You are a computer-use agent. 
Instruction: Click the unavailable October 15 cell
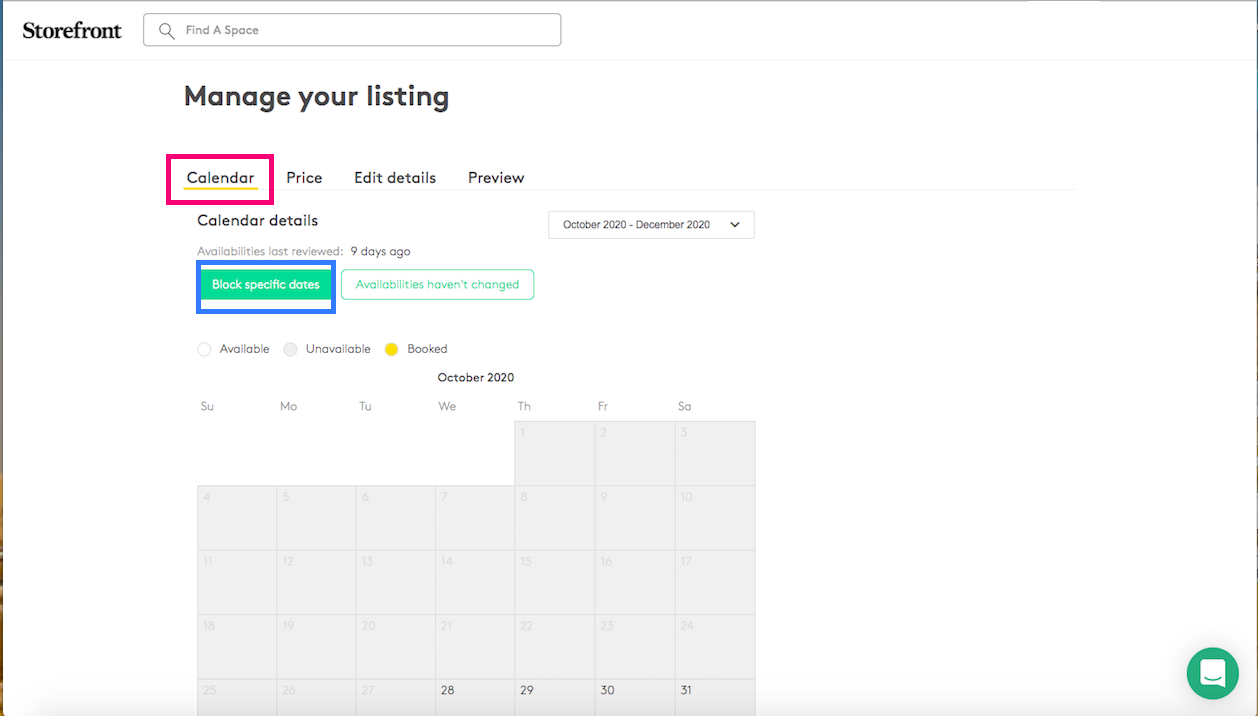coord(555,583)
